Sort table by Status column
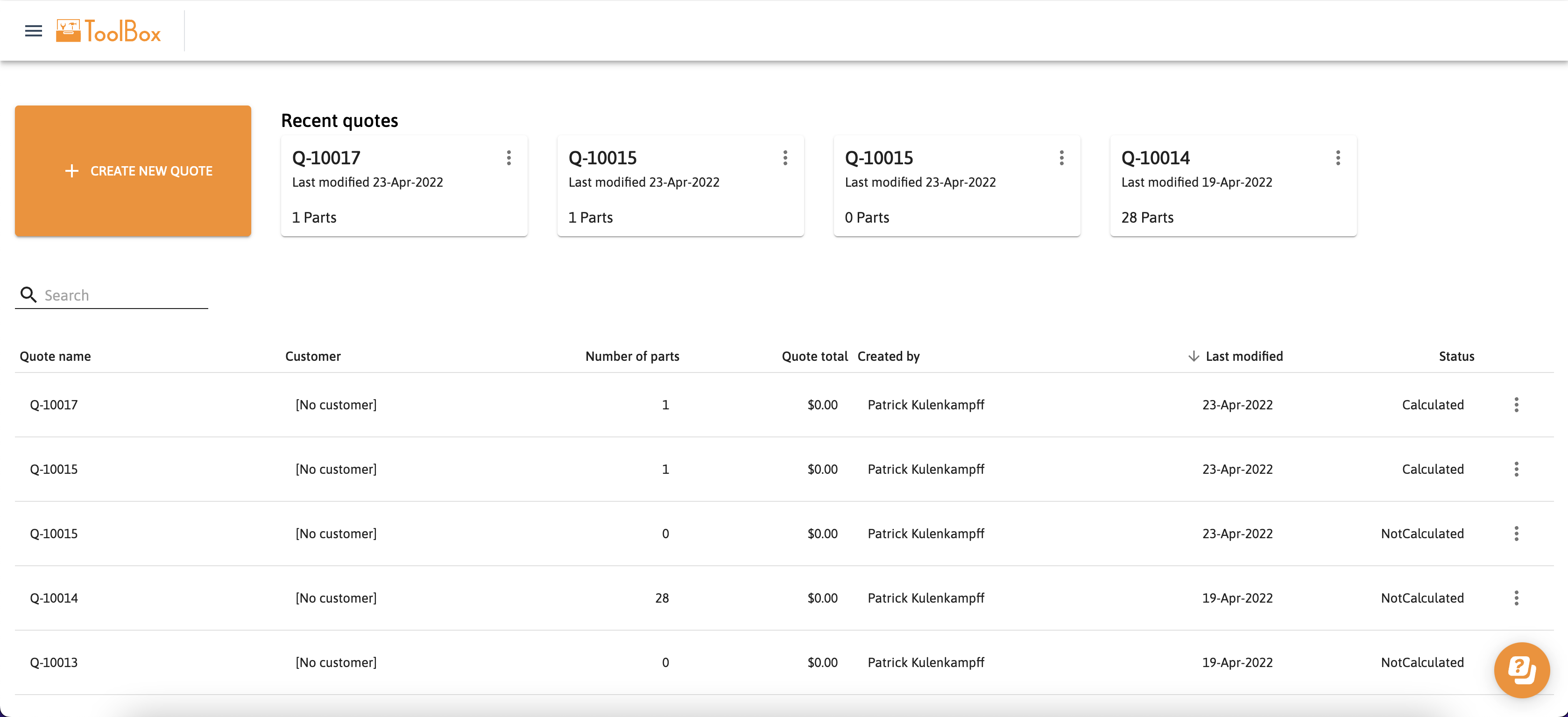Viewport: 1568px width, 717px height. click(1455, 356)
